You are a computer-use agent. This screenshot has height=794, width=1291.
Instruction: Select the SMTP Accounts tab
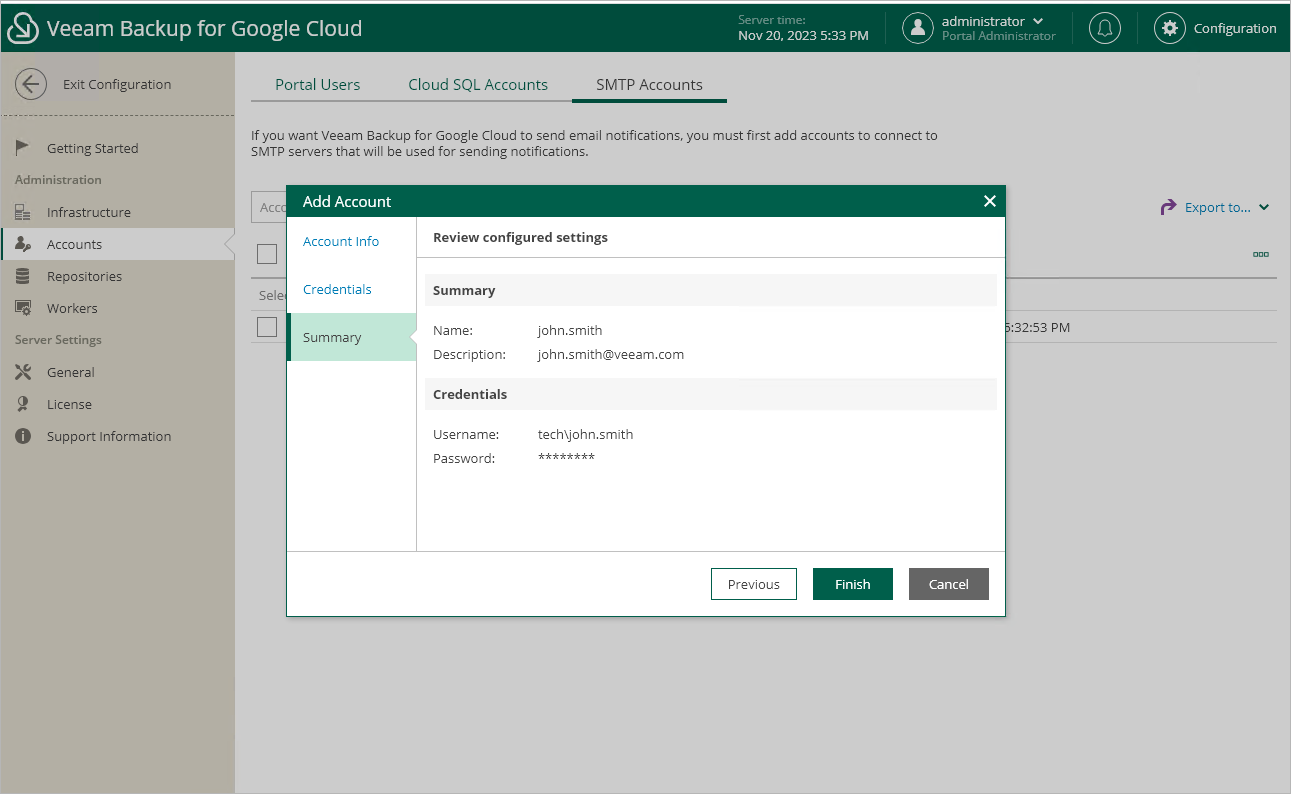click(649, 84)
